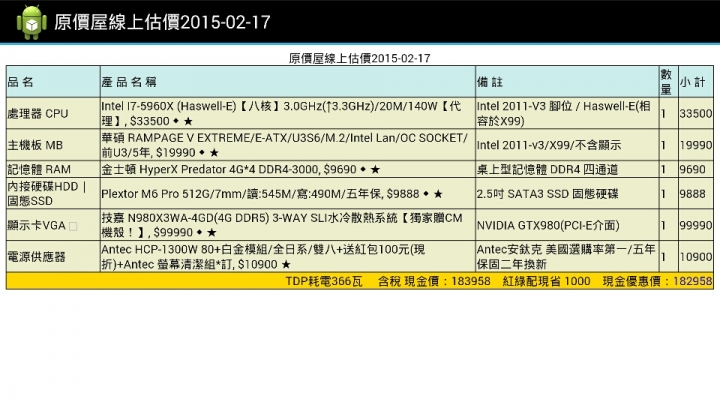
Task: Select the table caption 原價屋線上估價2015-02-17
Action: pyautogui.click(x=360, y=58)
